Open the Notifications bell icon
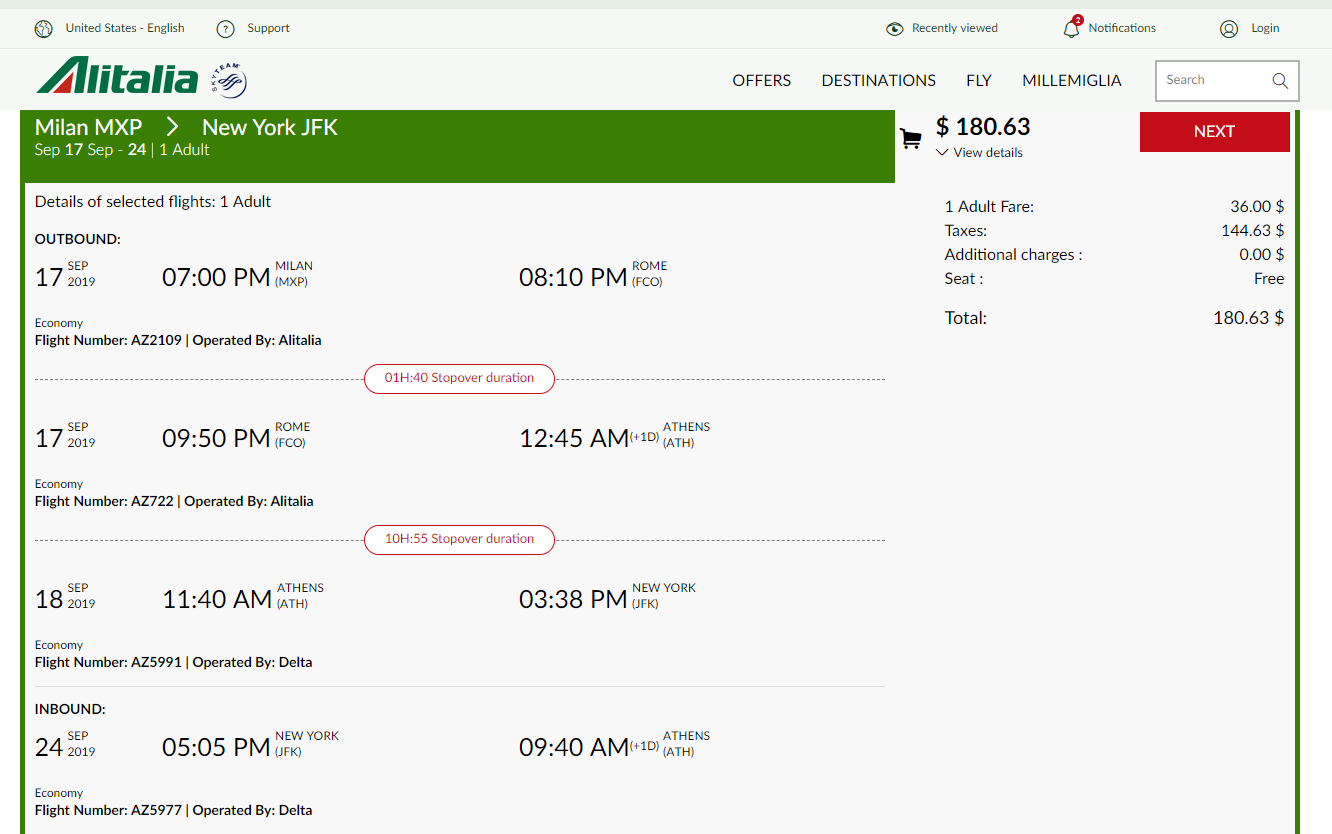1332x834 pixels. 1072,28
